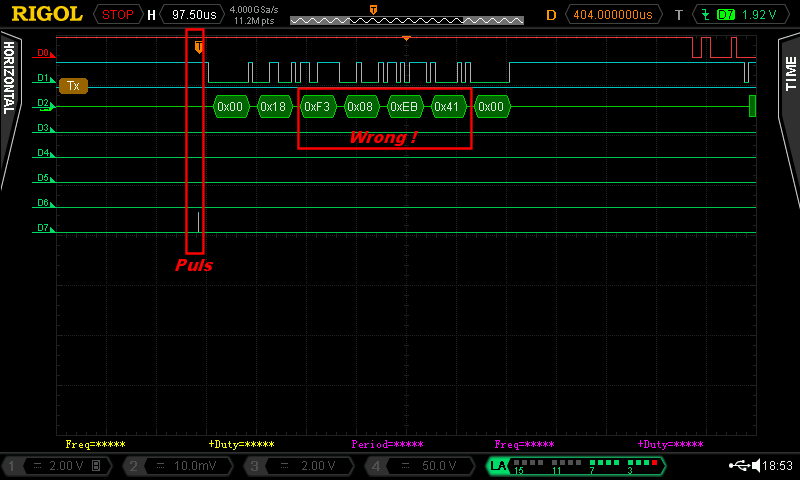800x480 pixels.
Task: Select the D0 channel label
Action: tap(43, 53)
